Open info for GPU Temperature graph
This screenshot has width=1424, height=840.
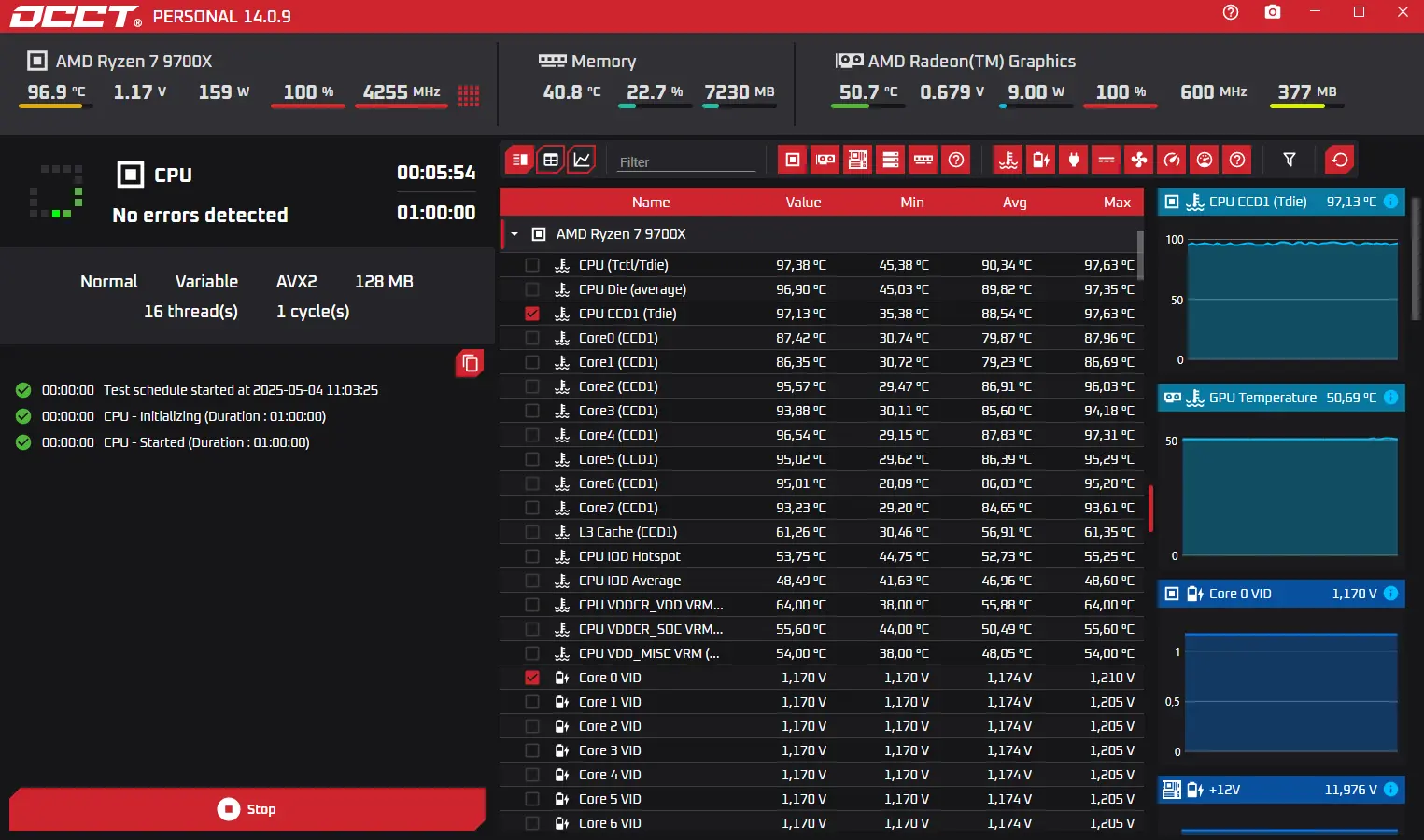[x=1390, y=398]
